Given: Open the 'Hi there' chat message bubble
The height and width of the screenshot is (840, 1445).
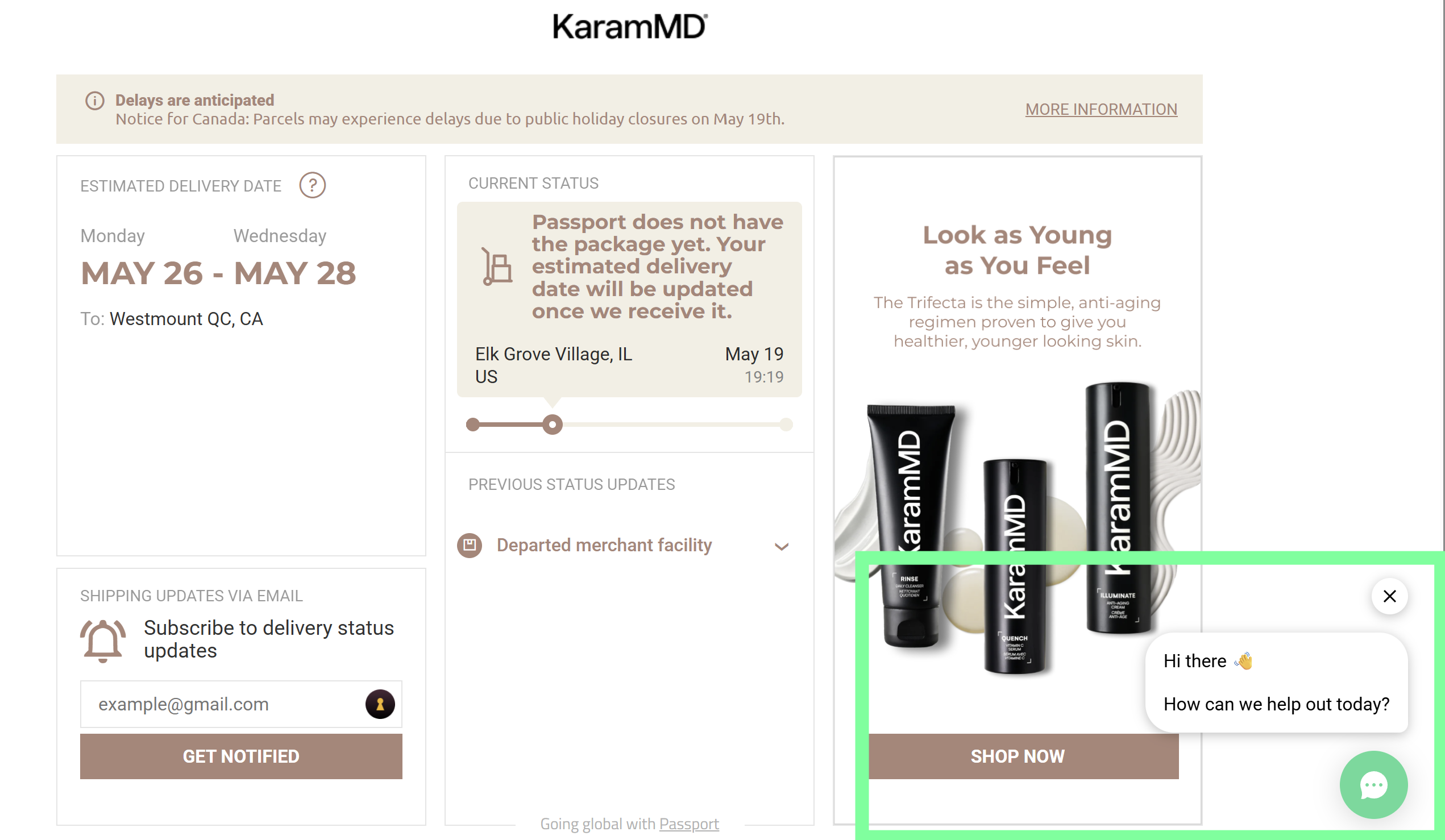Looking at the screenshot, I should (1276, 683).
